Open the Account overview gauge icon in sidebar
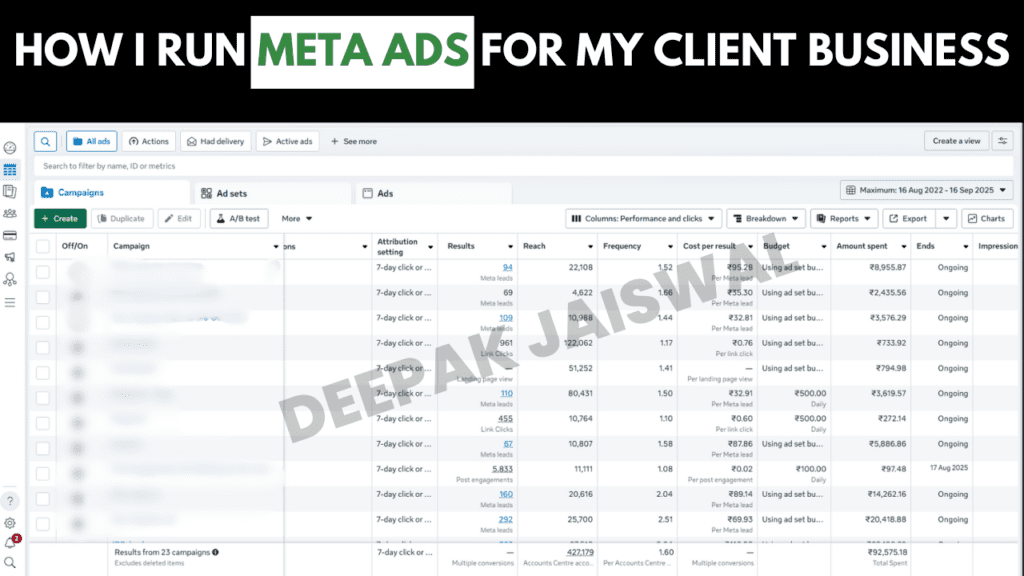The width and height of the screenshot is (1024, 576). (x=10, y=148)
